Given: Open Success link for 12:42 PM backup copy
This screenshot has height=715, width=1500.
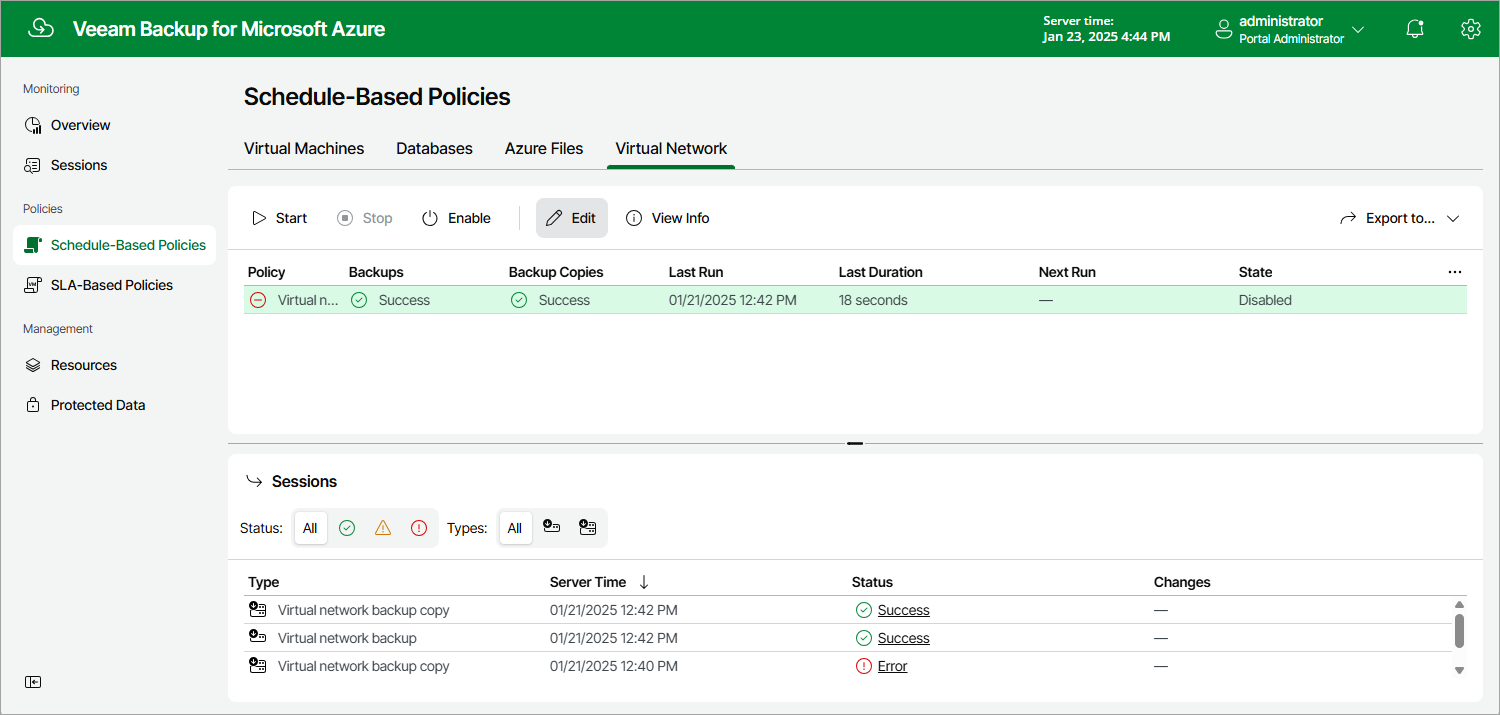Looking at the screenshot, I should tap(904, 610).
